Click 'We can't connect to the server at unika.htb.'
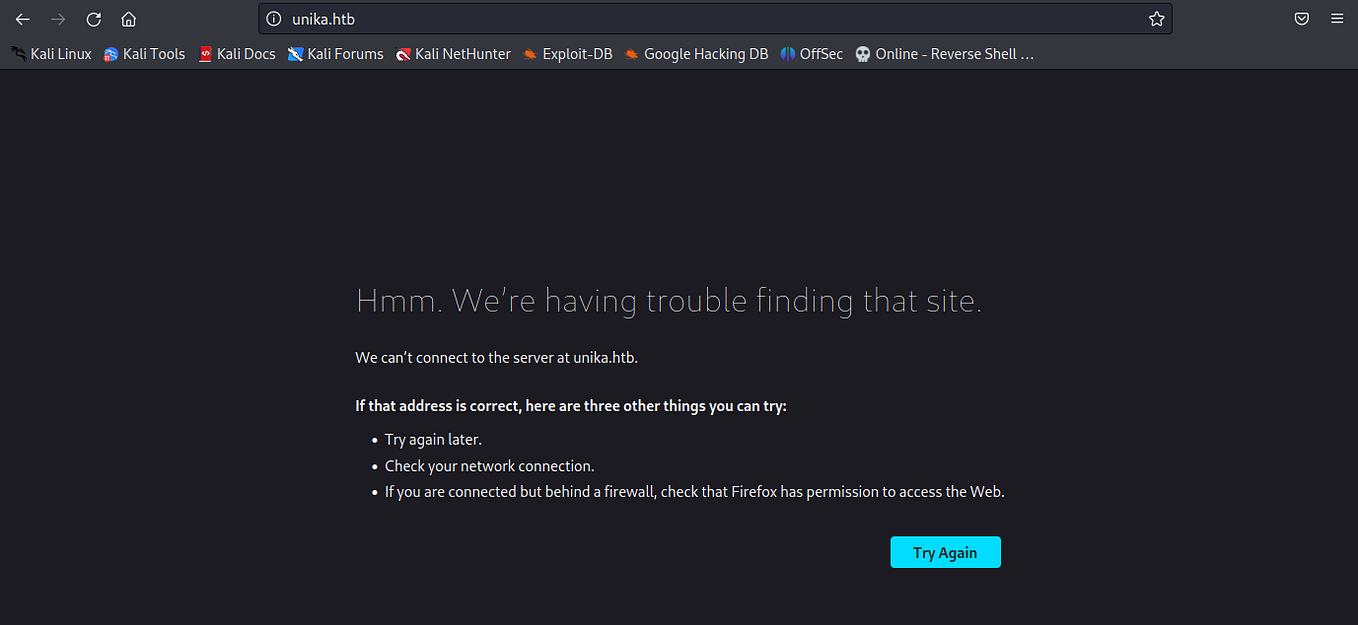The width and height of the screenshot is (1358, 625). coord(497,358)
